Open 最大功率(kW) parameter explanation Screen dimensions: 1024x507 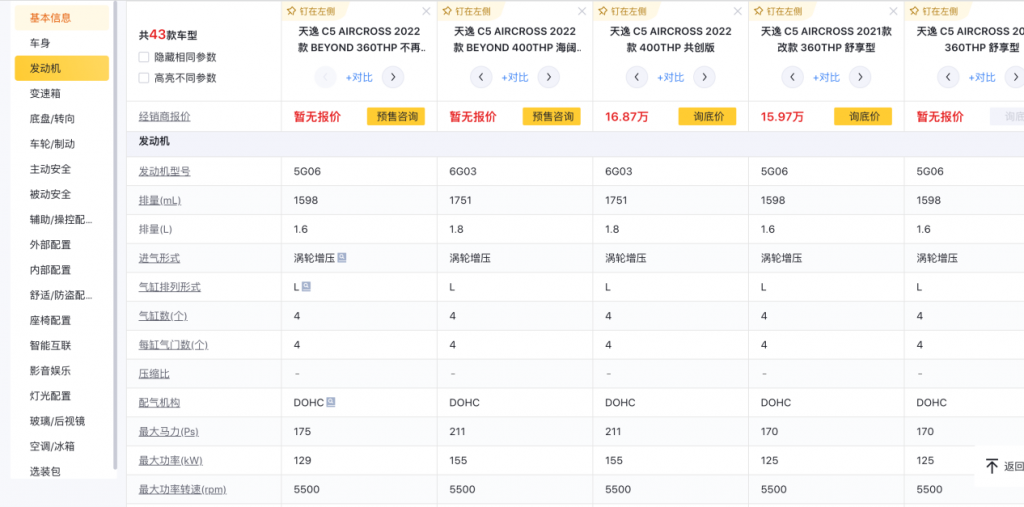tap(170, 461)
